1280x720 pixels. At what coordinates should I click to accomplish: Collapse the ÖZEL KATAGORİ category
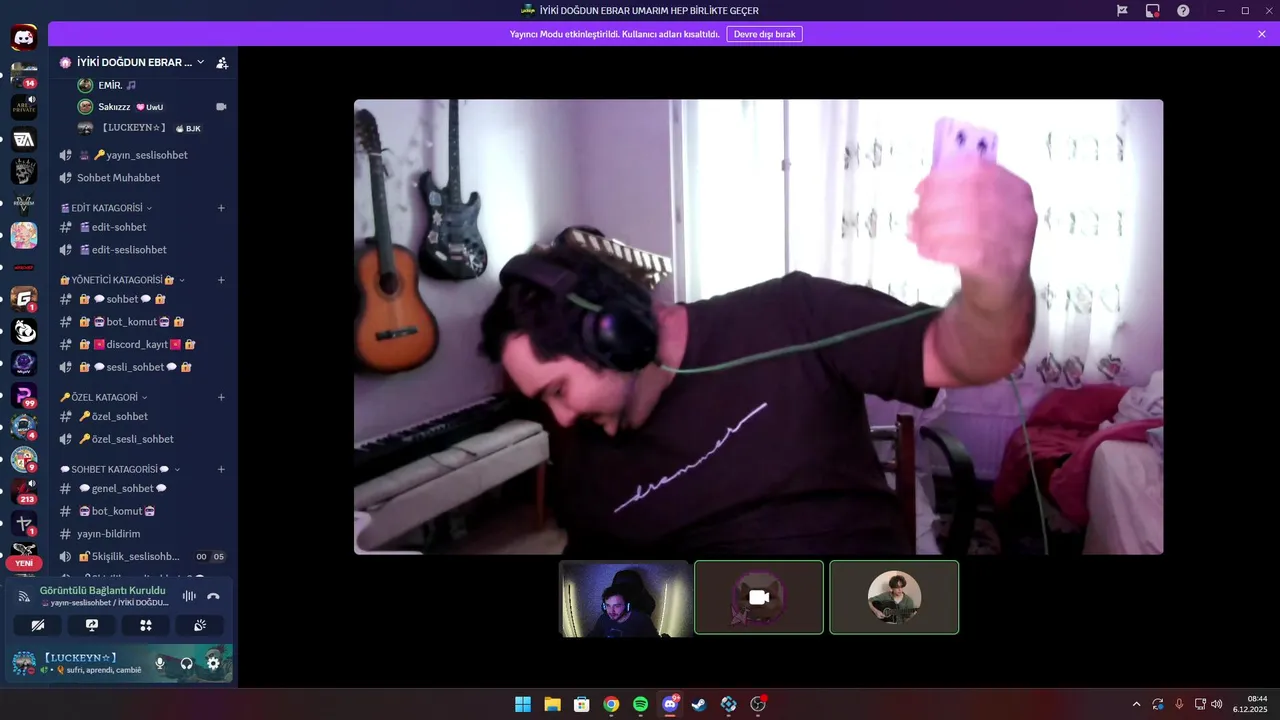pyautogui.click(x=144, y=397)
